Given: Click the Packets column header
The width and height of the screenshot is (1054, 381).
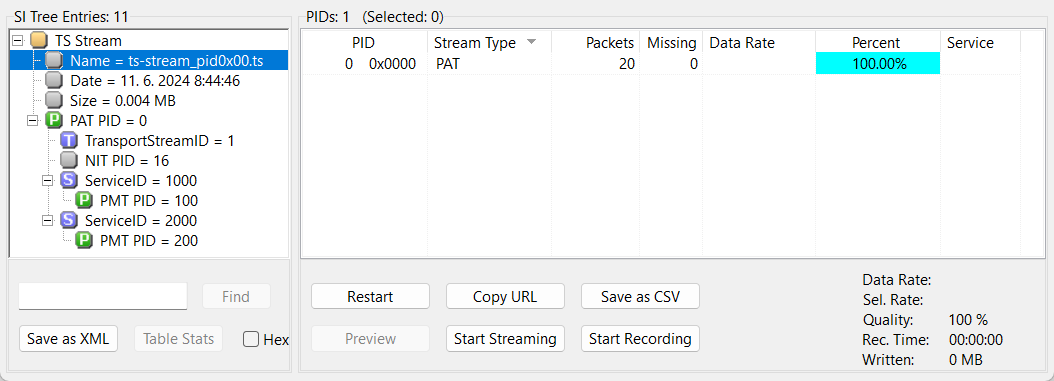Looking at the screenshot, I should click(596, 43).
